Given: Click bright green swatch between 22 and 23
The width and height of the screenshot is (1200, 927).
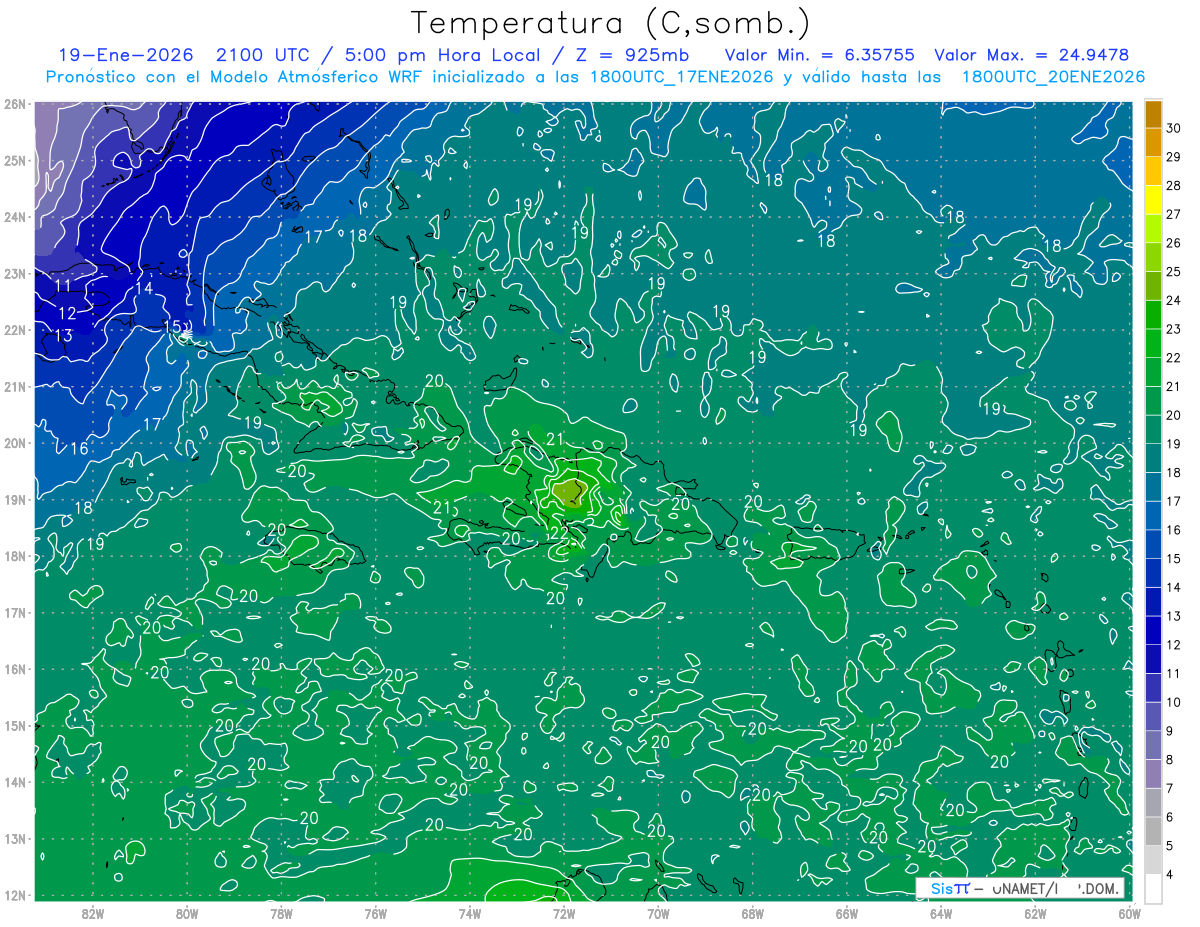Looking at the screenshot, I should (x=1153, y=343).
